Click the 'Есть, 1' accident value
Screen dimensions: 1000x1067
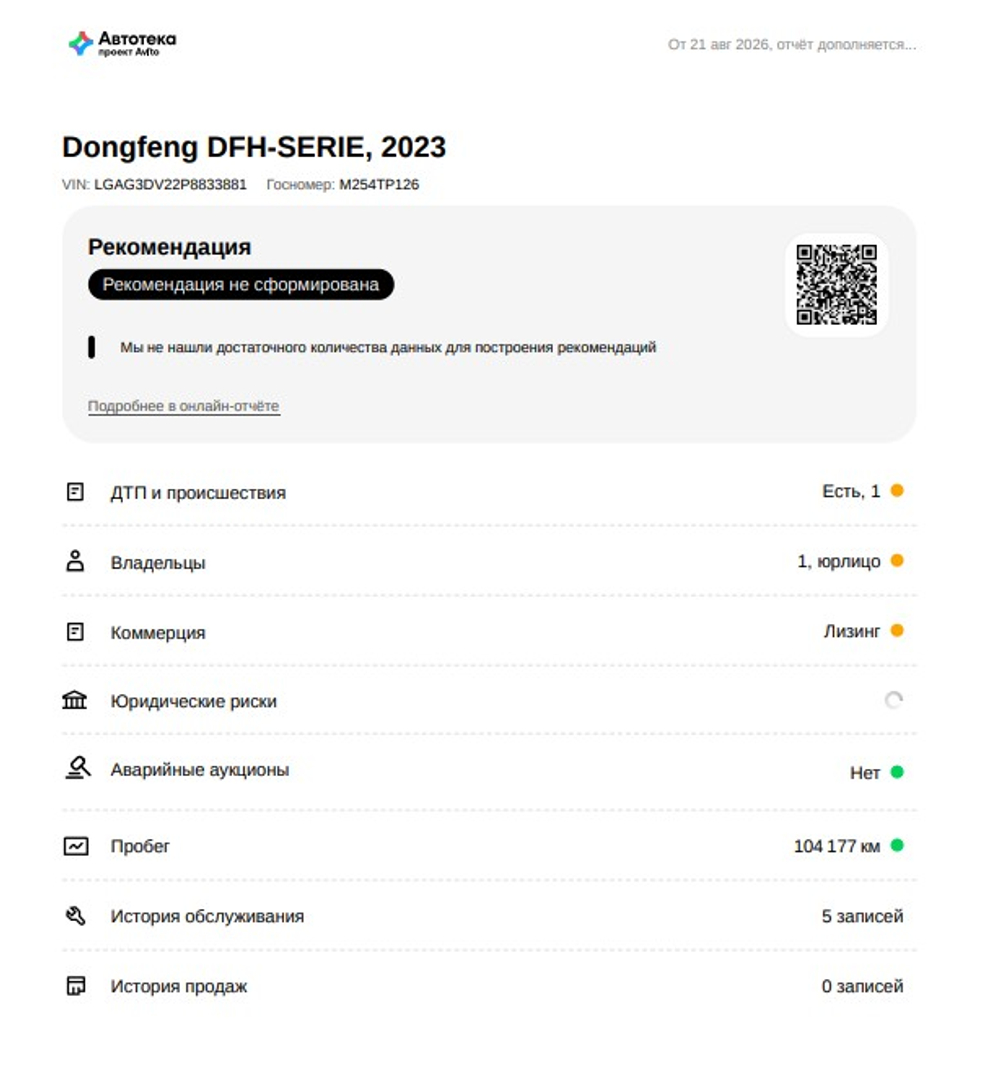point(851,491)
